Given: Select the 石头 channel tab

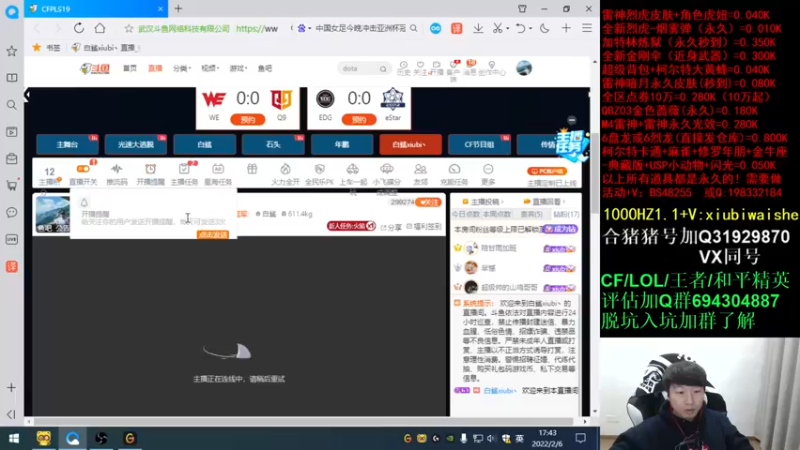Looking at the screenshot, I should pyautogui.click(x=273, y=144).
